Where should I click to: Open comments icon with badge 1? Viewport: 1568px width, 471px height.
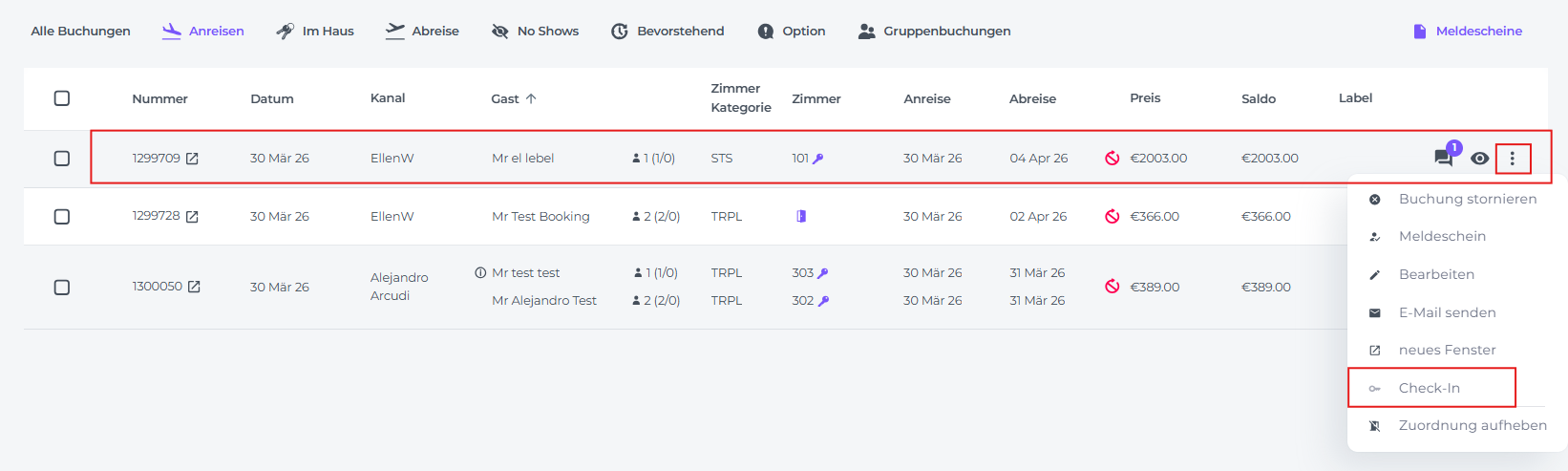1444,158
